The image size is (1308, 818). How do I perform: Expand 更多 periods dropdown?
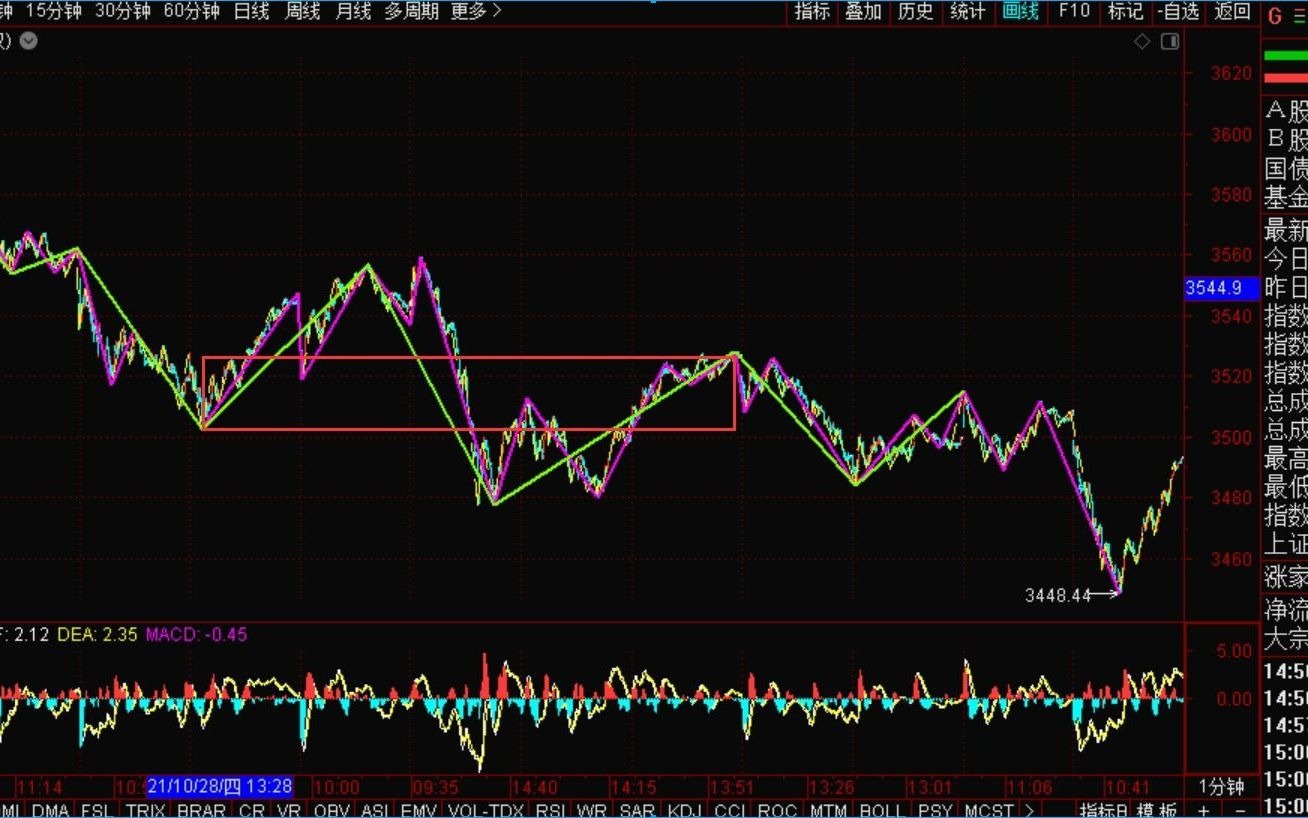[x=476, y=11]
